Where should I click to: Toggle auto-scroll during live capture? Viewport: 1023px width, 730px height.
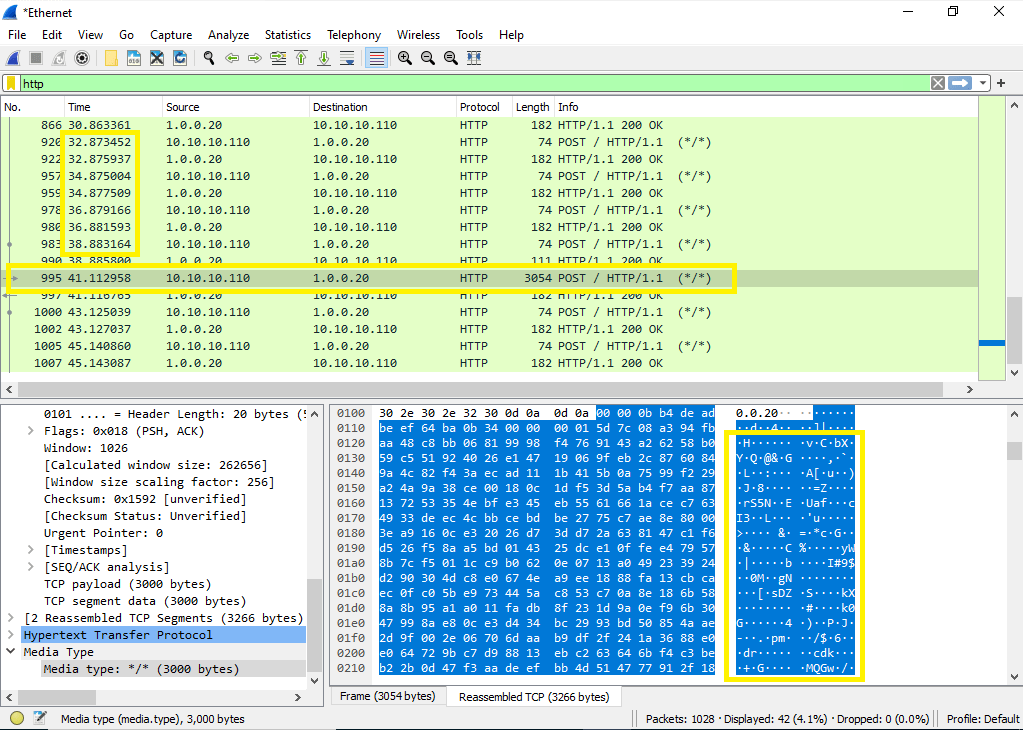tap(347, 58)
